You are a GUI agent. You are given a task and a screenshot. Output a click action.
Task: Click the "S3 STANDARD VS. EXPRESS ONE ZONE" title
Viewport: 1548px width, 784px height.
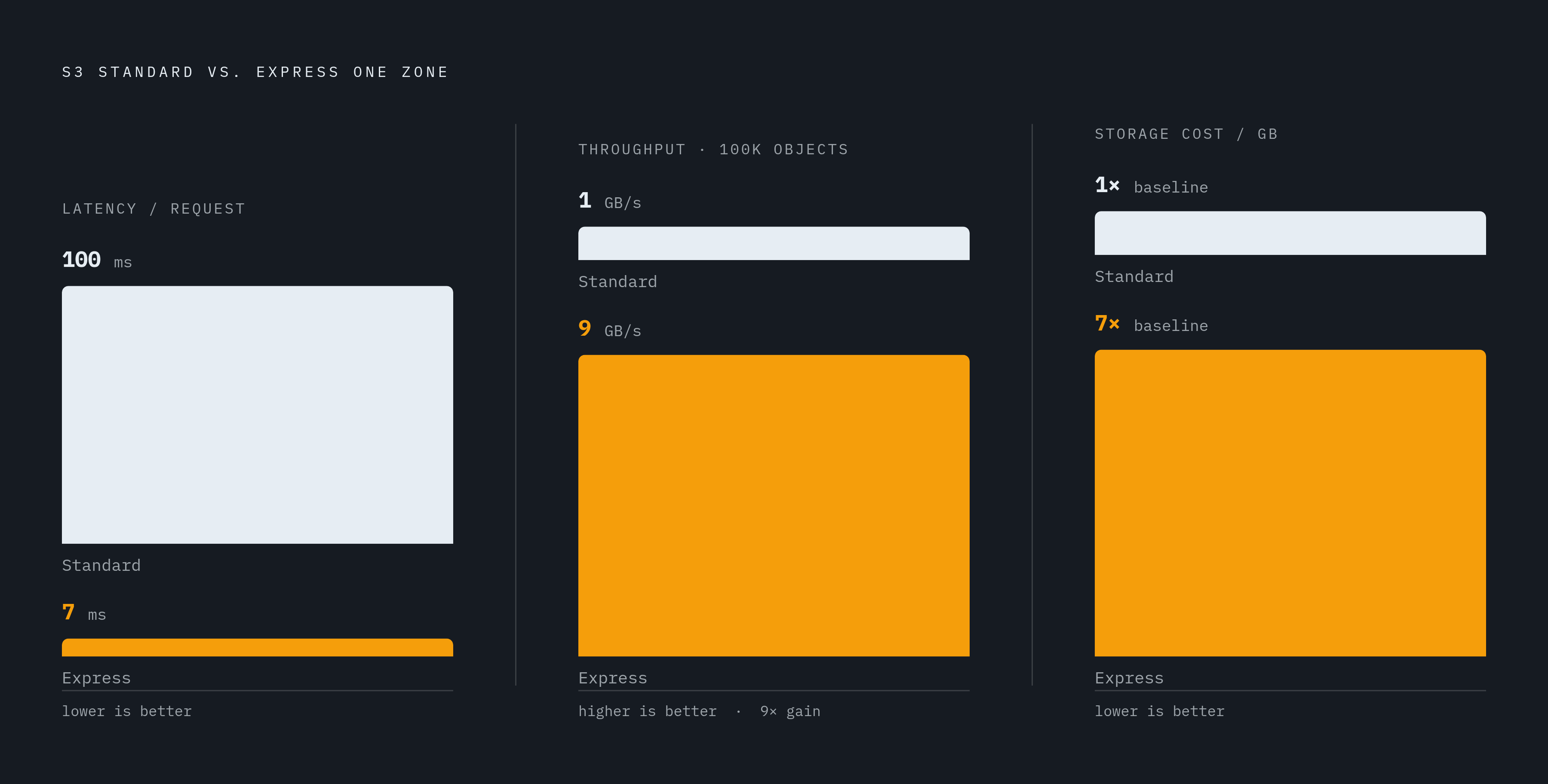255,72
